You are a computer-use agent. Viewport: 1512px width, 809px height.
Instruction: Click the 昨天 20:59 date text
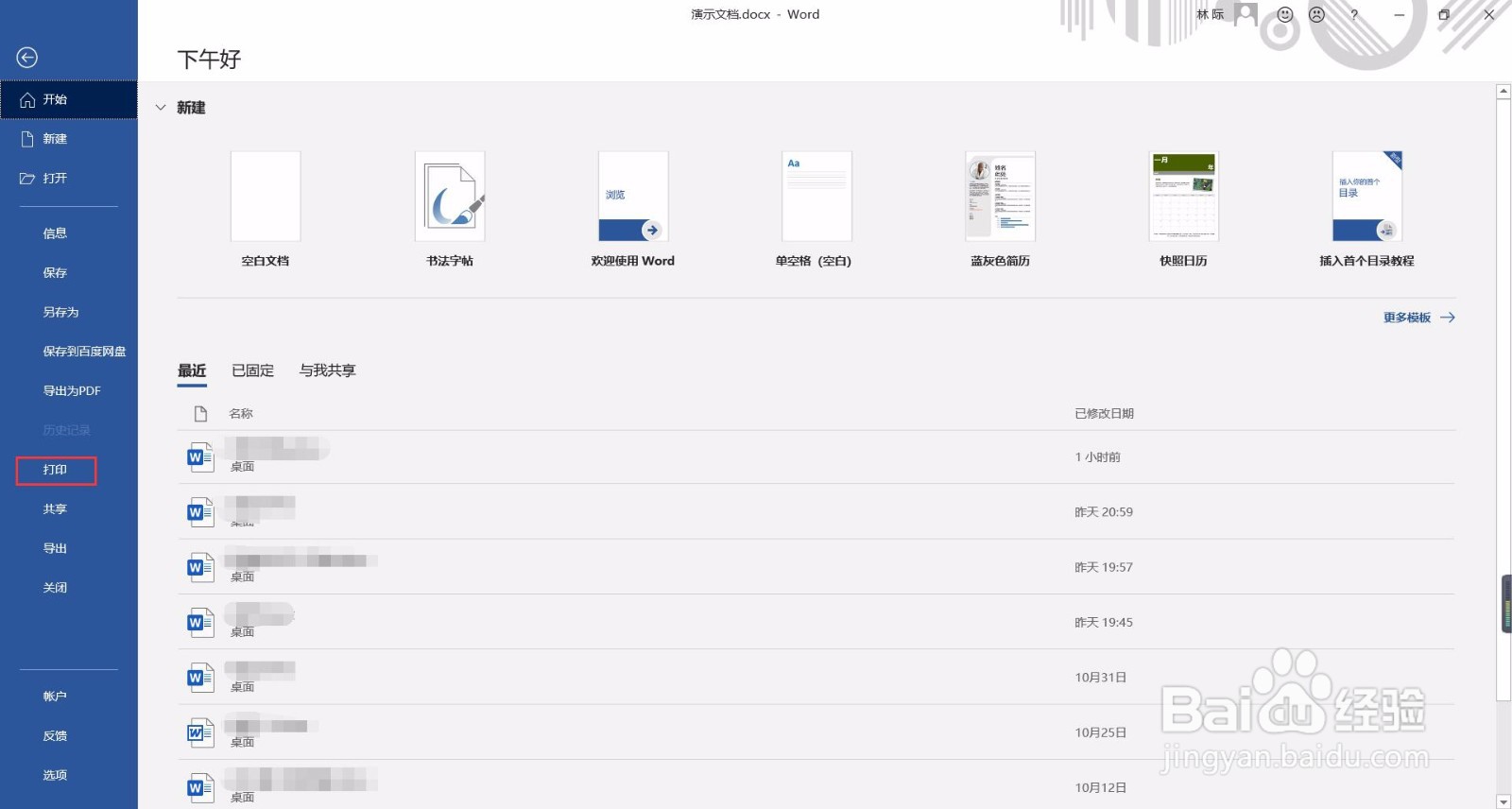click(1104, 512)
